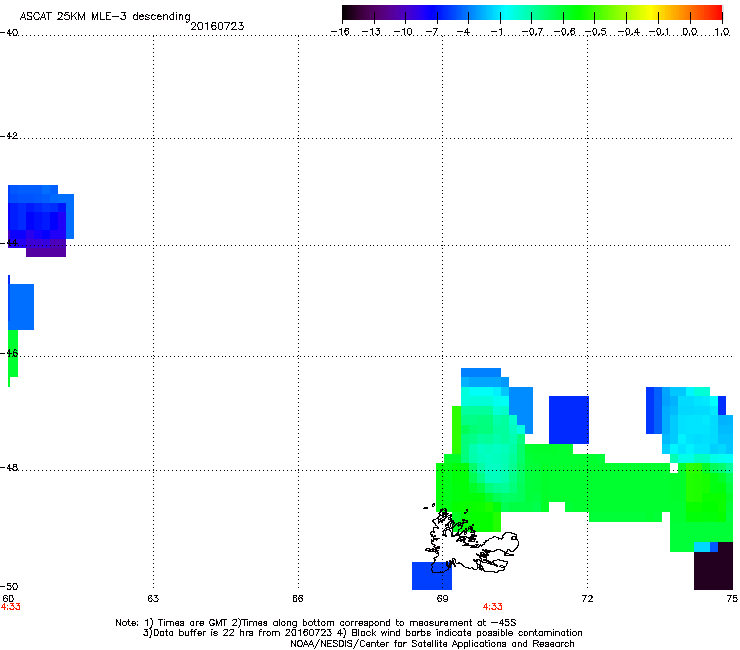Click the red 4:33 time between 69 and 72
Screen dimensions: 740x650
(492, 607)
